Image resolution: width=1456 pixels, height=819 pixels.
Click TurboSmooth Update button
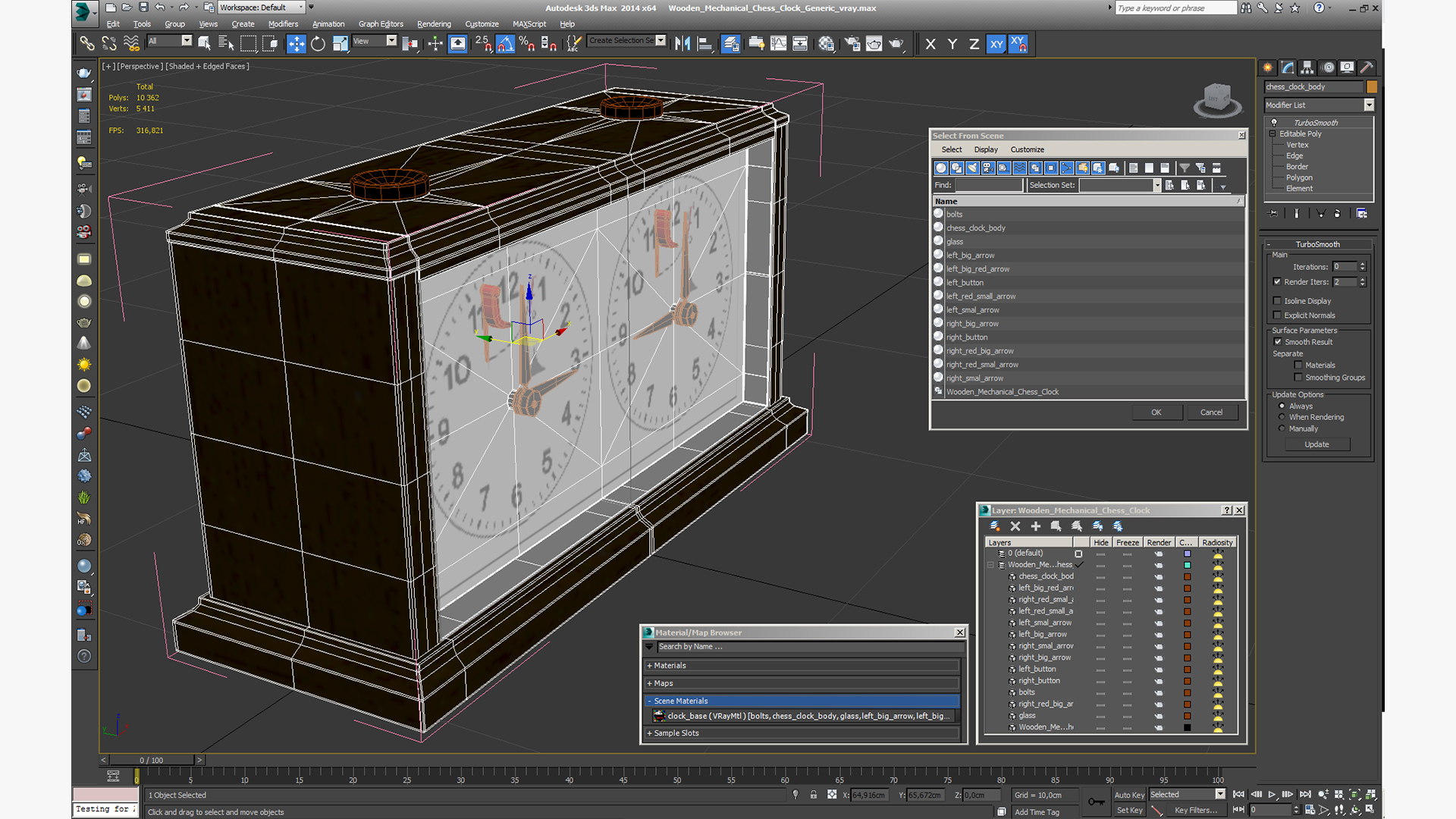tap(1316, 445)
